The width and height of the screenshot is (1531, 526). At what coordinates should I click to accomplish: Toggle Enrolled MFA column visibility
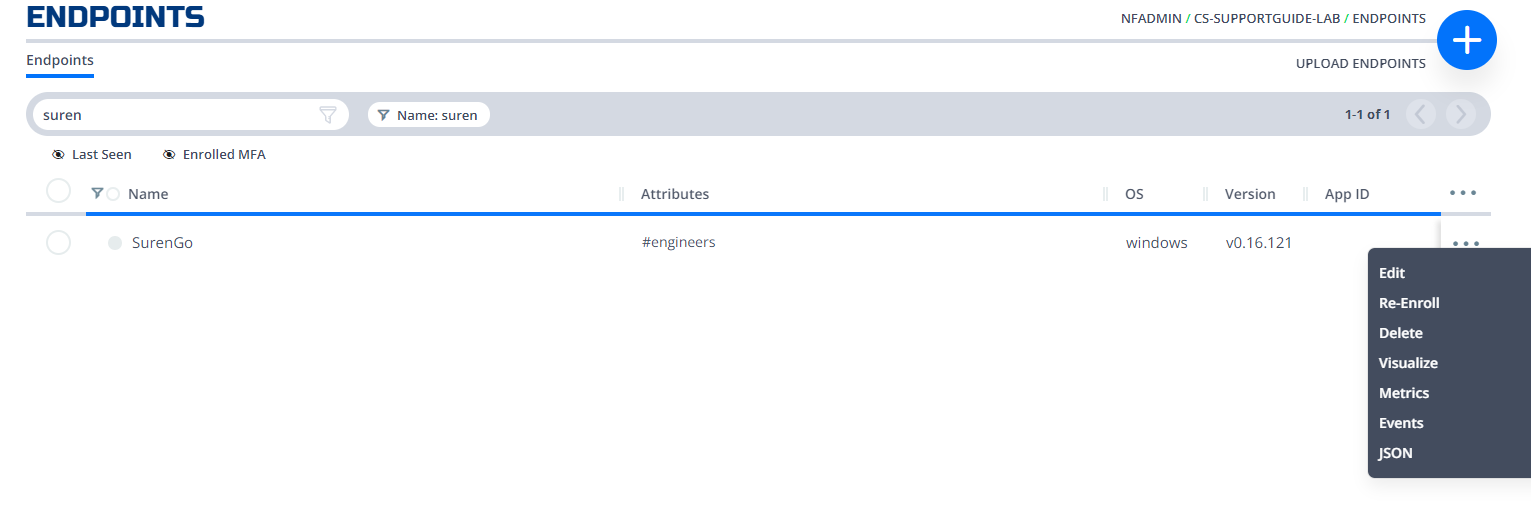[214, 155]
